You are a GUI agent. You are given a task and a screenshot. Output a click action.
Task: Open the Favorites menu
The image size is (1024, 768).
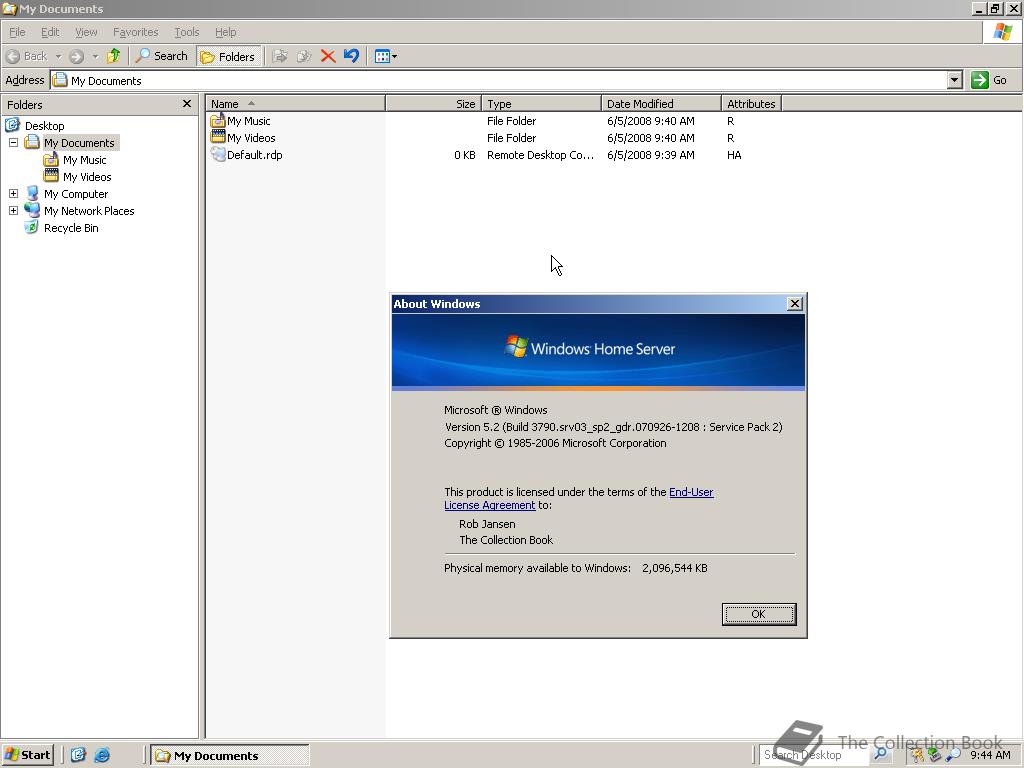coord(135,32)
